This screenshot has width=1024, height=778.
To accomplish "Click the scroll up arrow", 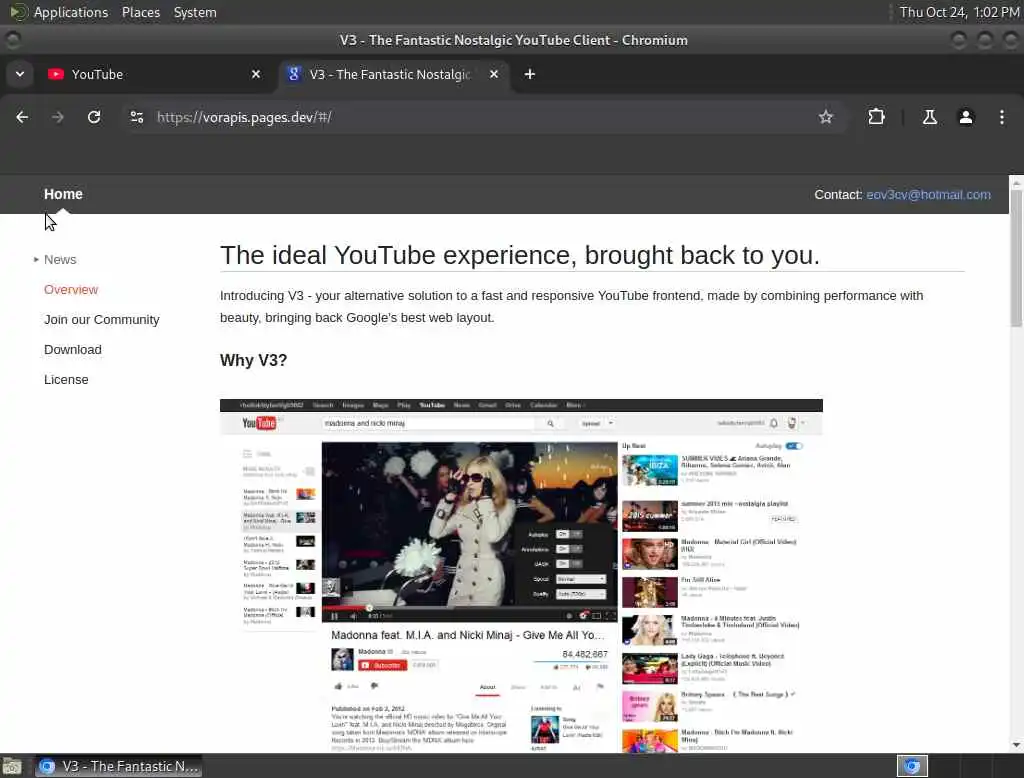I will pyautogui.click(x=1016, y=184).
